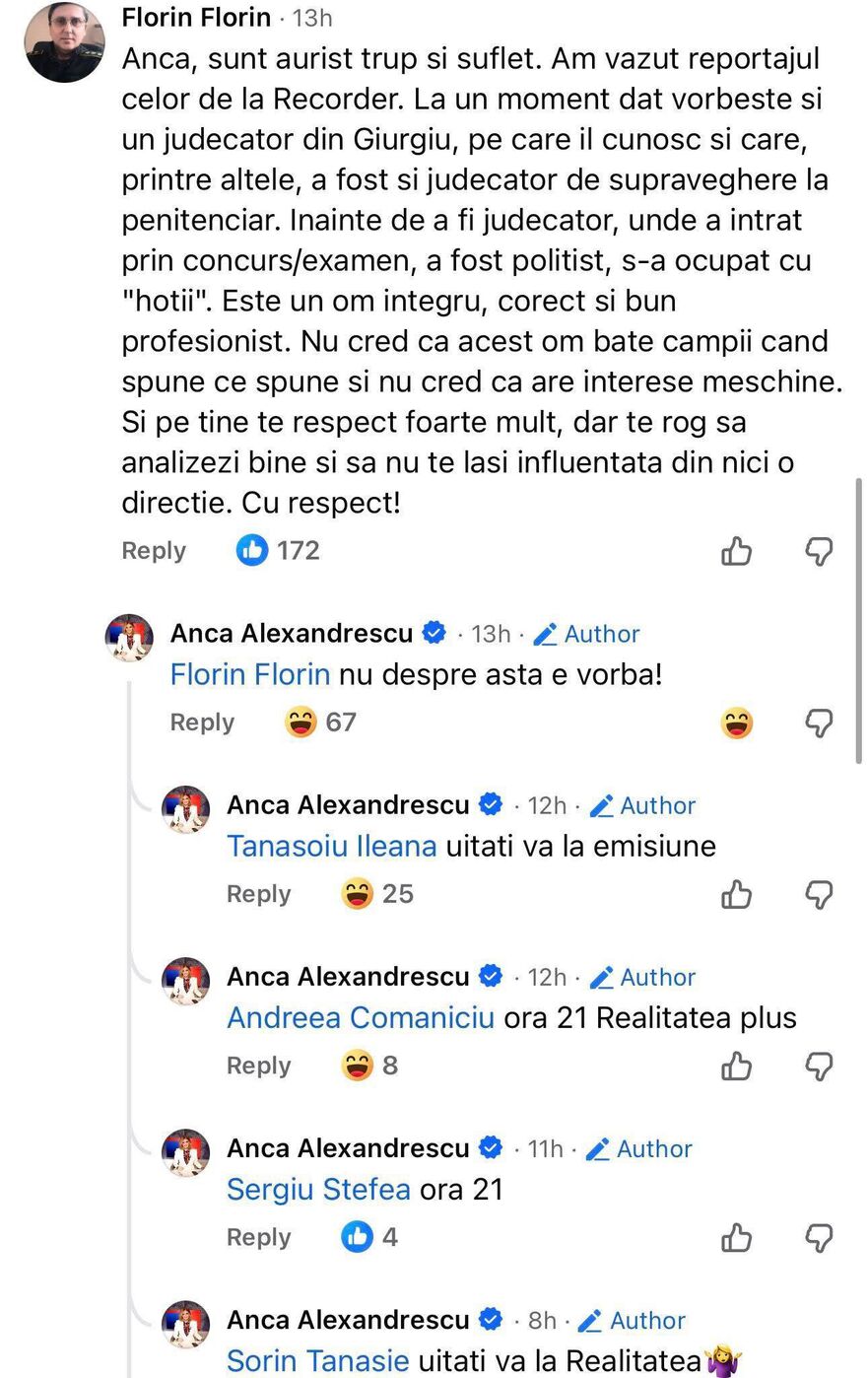Click the like count 172 on Florin's comment
Screen dimensions: 868x1378
coord(299,550)
